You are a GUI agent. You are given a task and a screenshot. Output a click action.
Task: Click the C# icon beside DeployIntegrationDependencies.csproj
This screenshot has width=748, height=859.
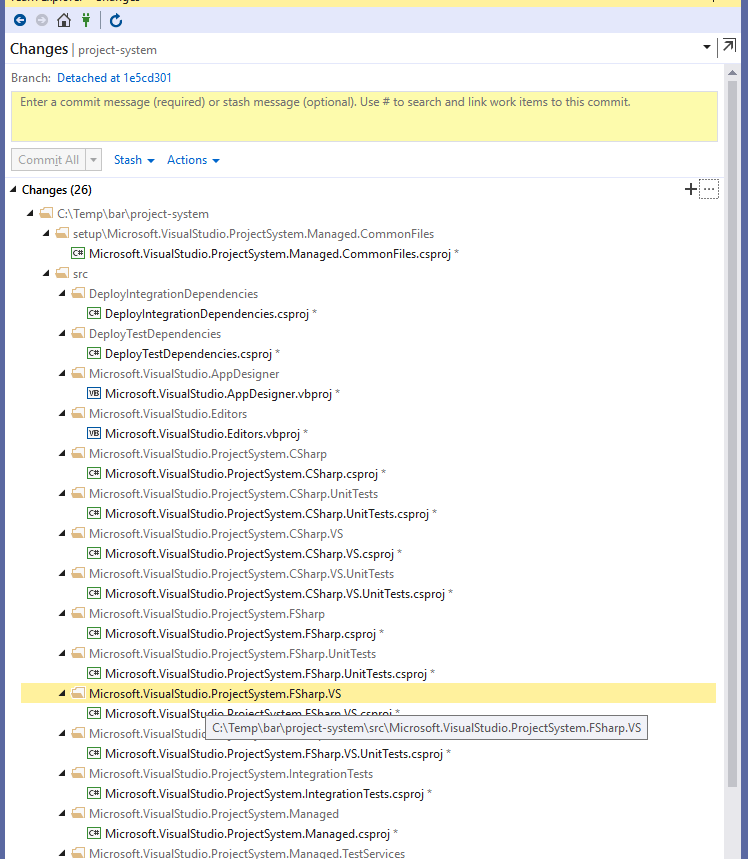(93, 313)
